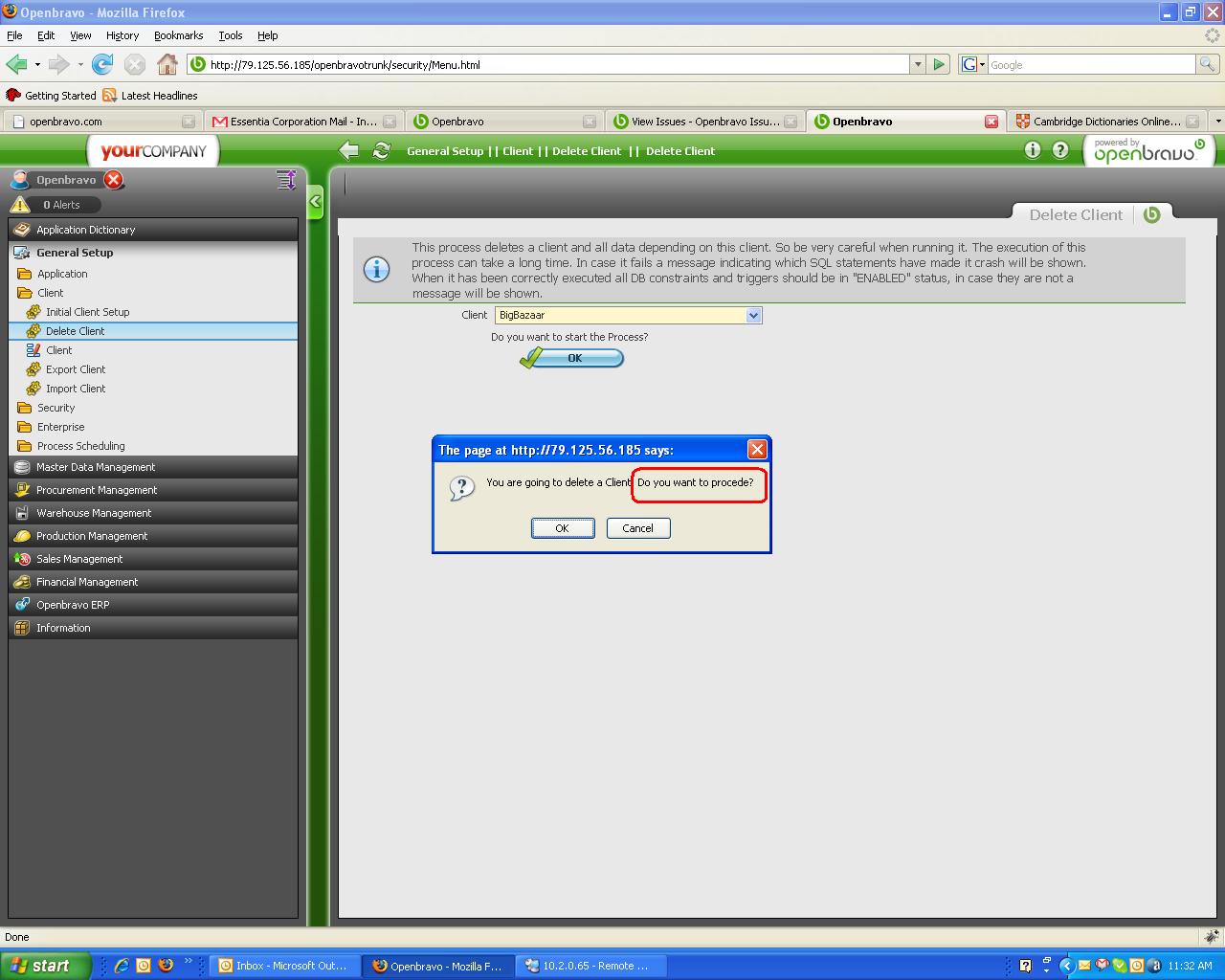Click the yellow alerts warning icon
1225x980 pixels.
coord(19,204)
